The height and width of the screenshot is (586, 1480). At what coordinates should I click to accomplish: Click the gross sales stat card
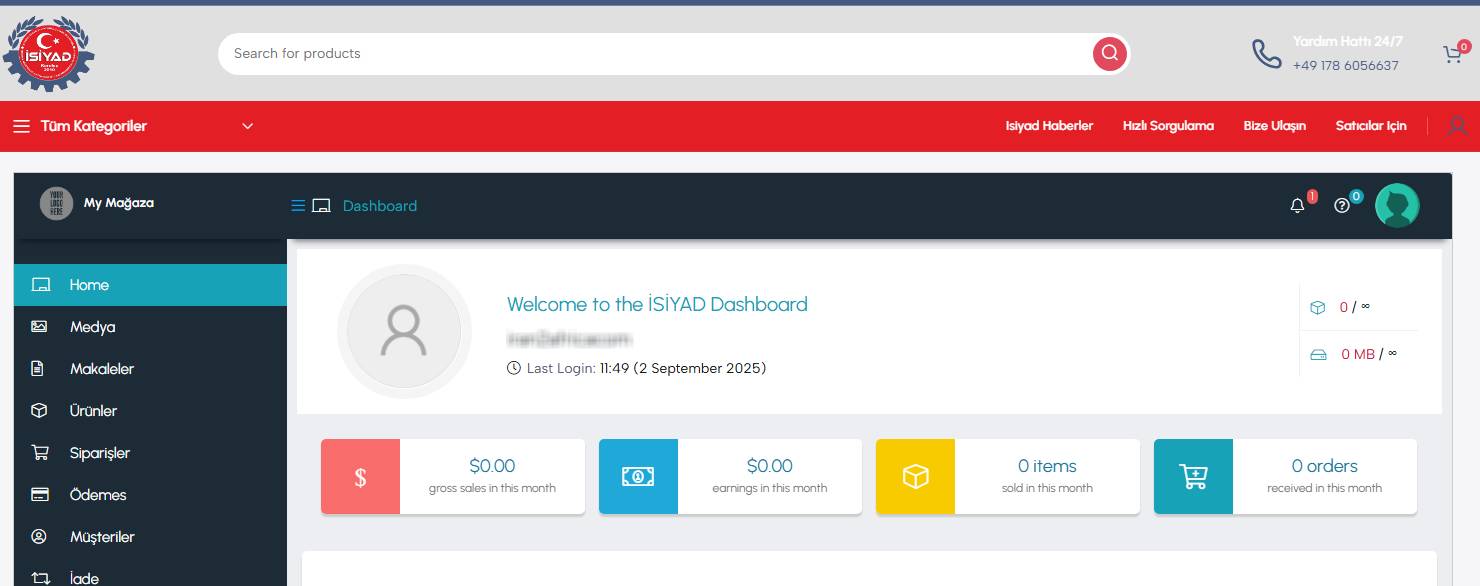pos(452,477)
